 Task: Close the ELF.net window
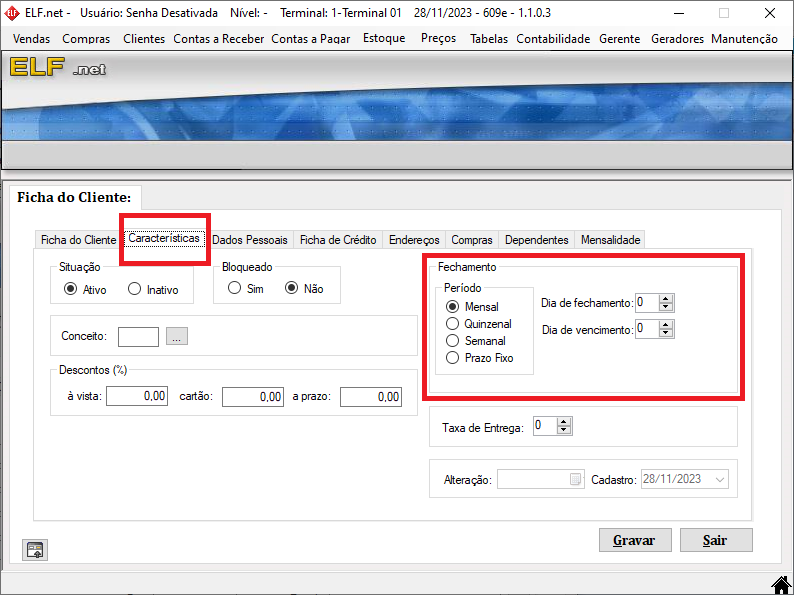(770, 13)
